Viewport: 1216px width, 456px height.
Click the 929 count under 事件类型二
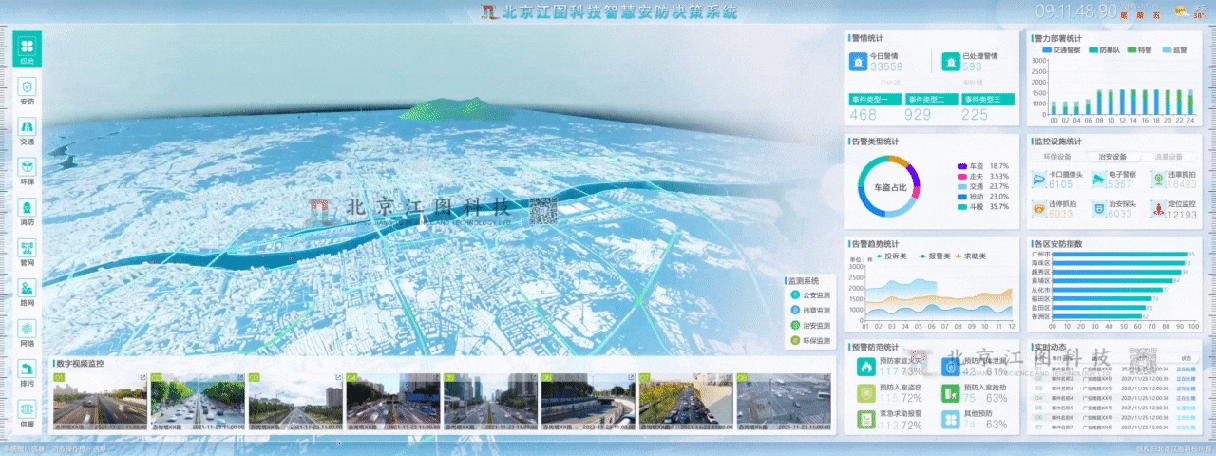click(x=918, y=116)
